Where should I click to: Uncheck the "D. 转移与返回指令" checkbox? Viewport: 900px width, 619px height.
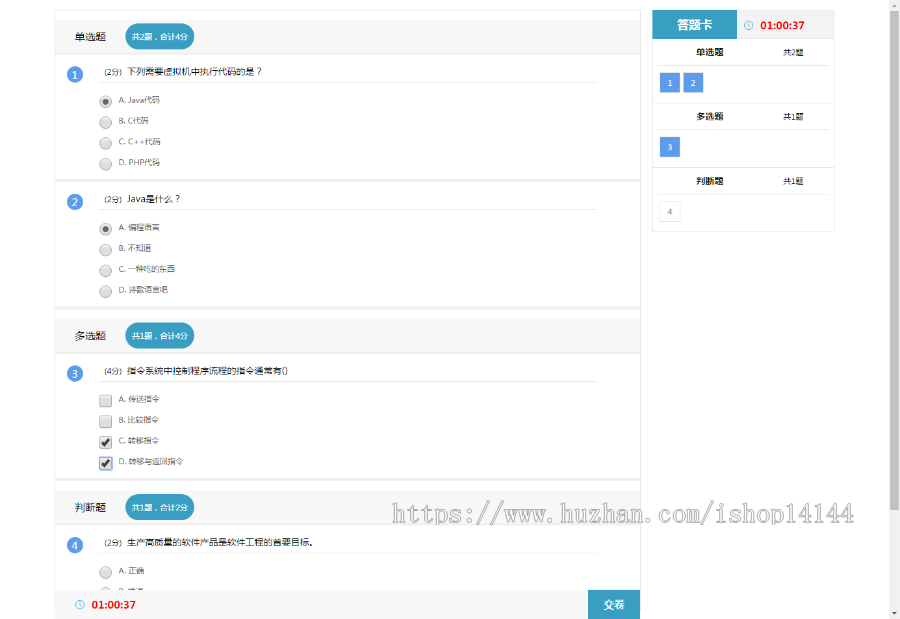pyautogui.click(x=105, y=462)
